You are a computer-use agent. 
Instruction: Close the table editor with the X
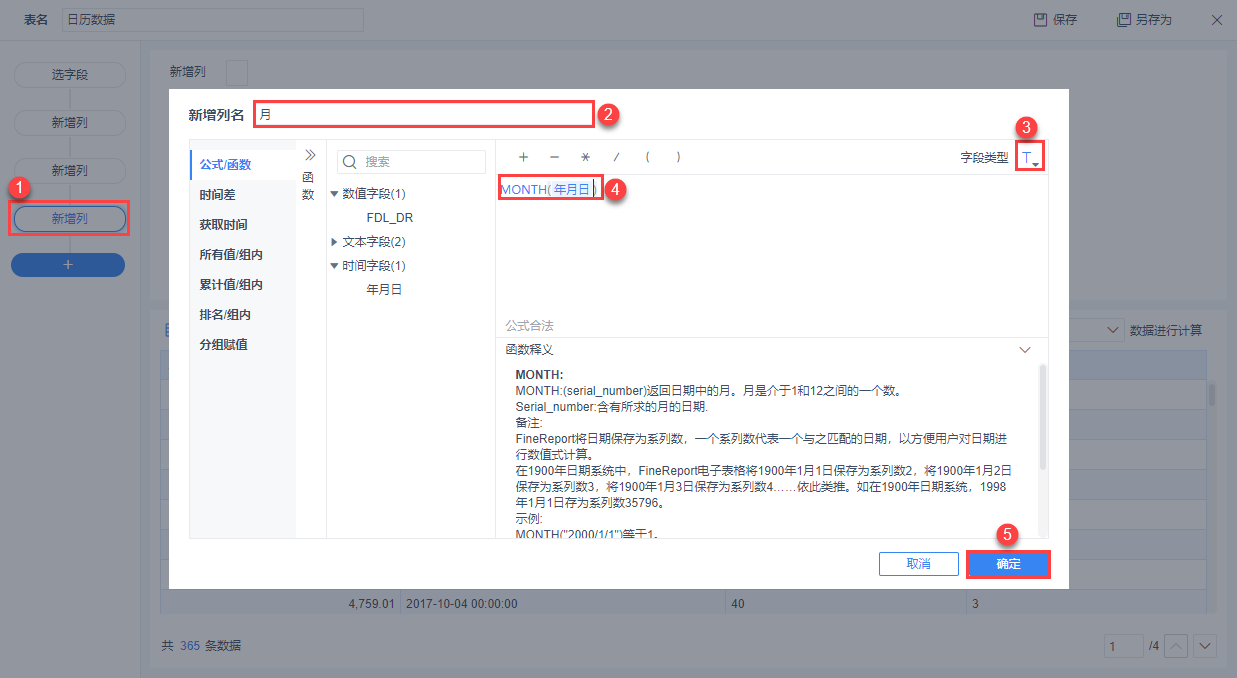click(1217, 20)
